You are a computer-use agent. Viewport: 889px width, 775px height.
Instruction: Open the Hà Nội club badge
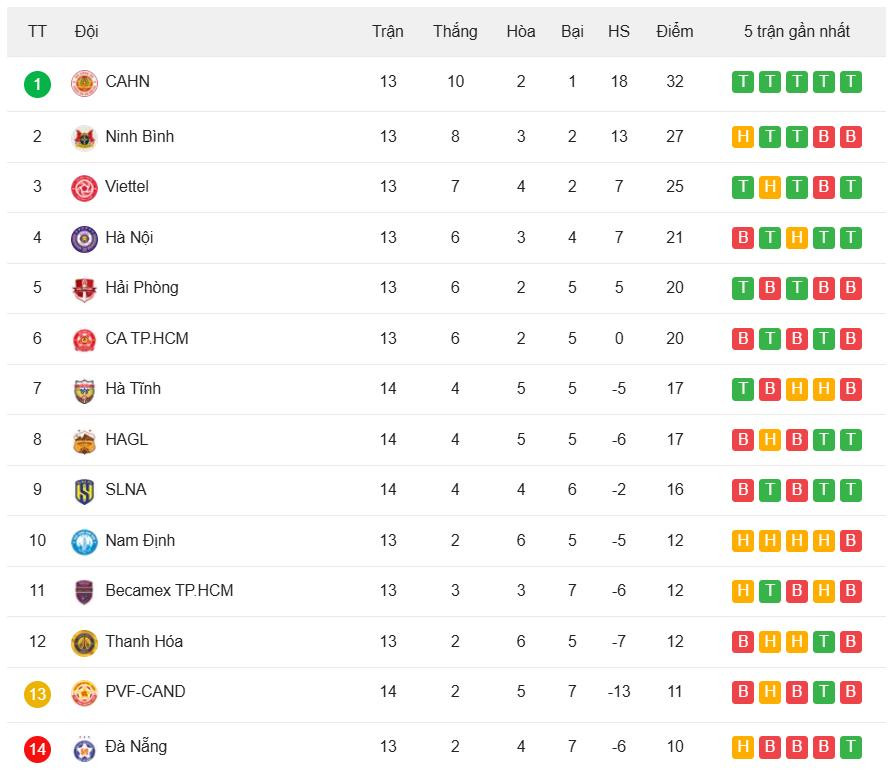pos(84,238)
